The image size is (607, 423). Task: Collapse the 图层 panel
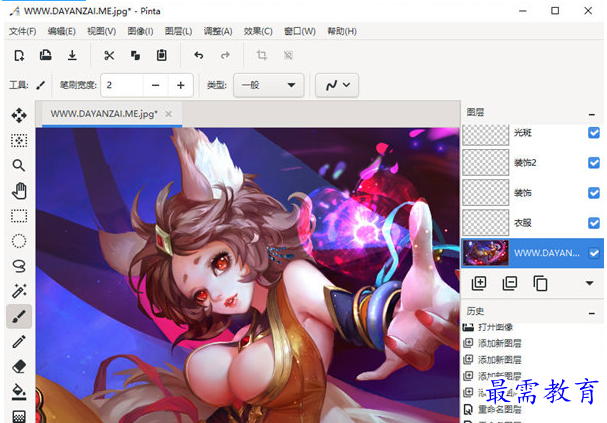point(592,114)
